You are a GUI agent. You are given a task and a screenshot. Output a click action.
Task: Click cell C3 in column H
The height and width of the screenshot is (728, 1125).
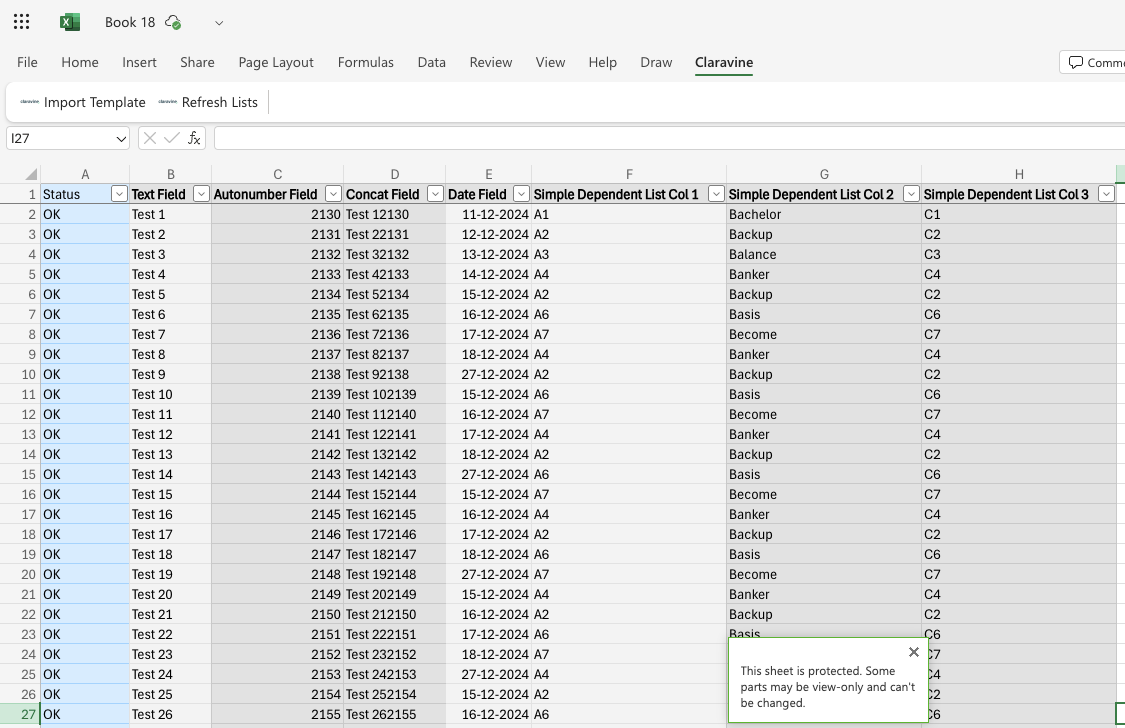pos(1019,255)
